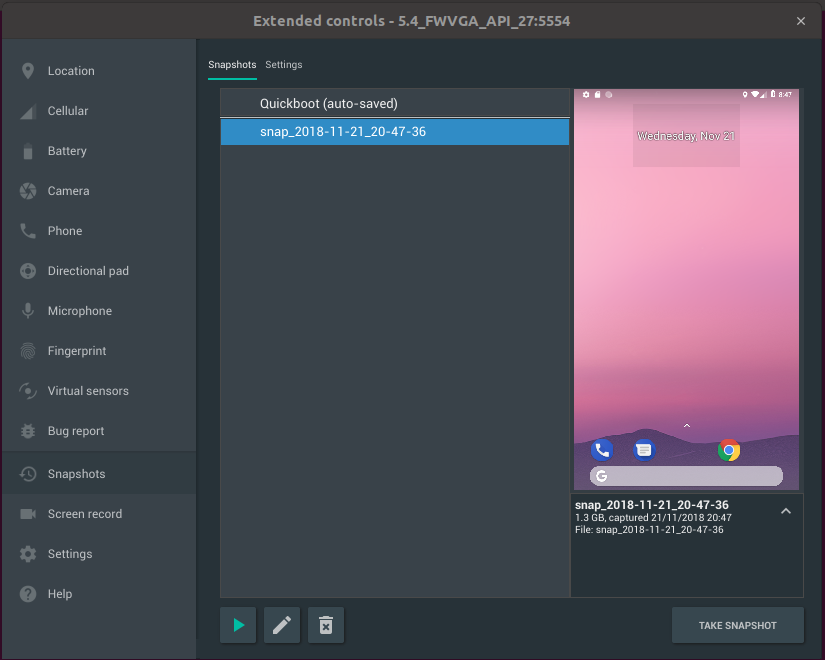The image size is (825, 660).
Task: Stay on the Snapshots tab
Action: coord(232,63)
